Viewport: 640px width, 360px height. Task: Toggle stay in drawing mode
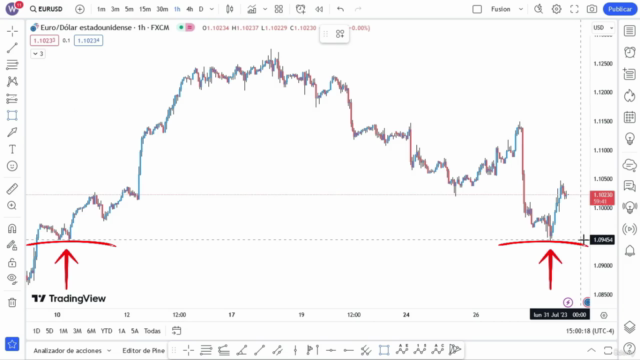click(x=12, y=245)
